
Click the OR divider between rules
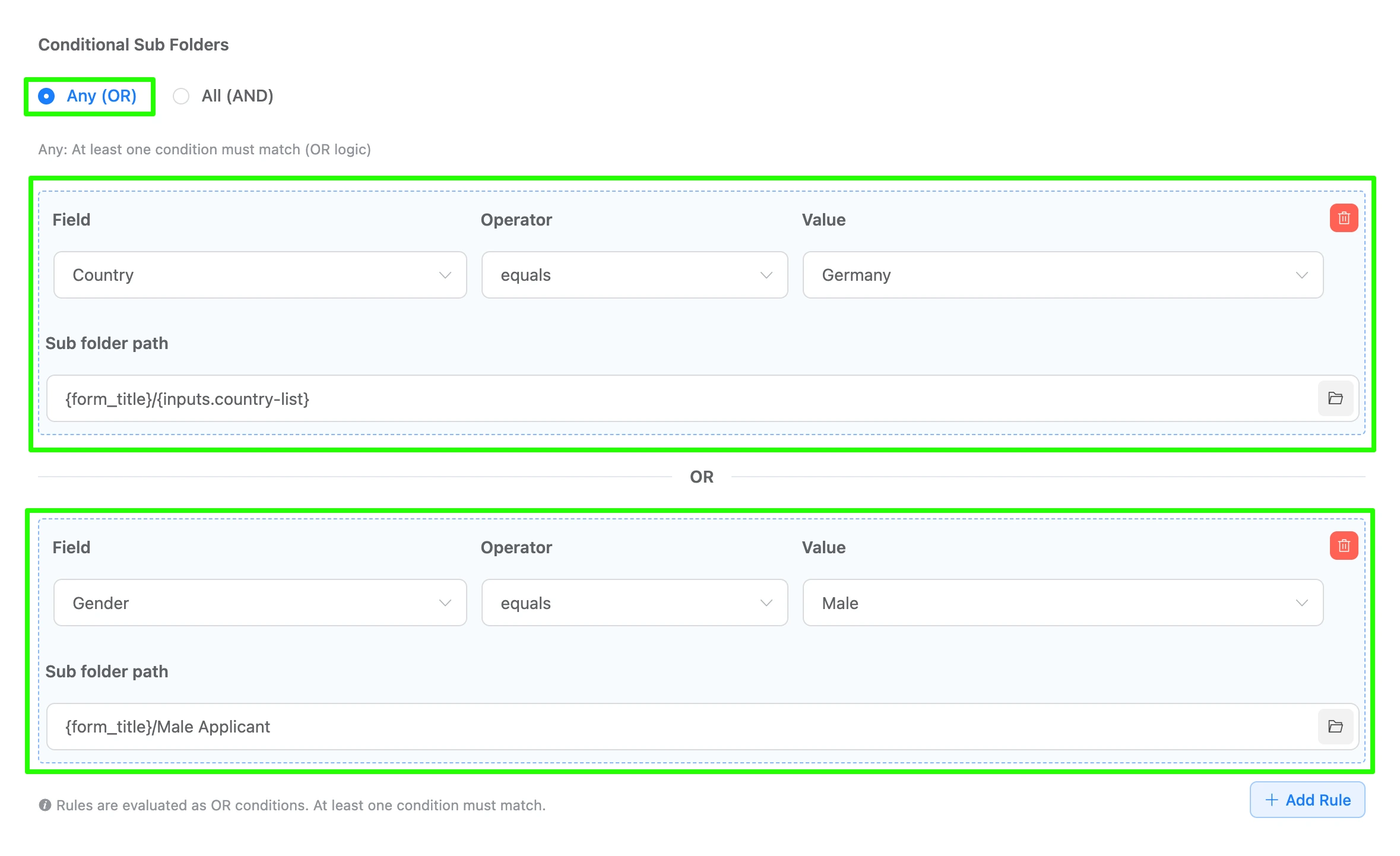[x=701, y=477]
